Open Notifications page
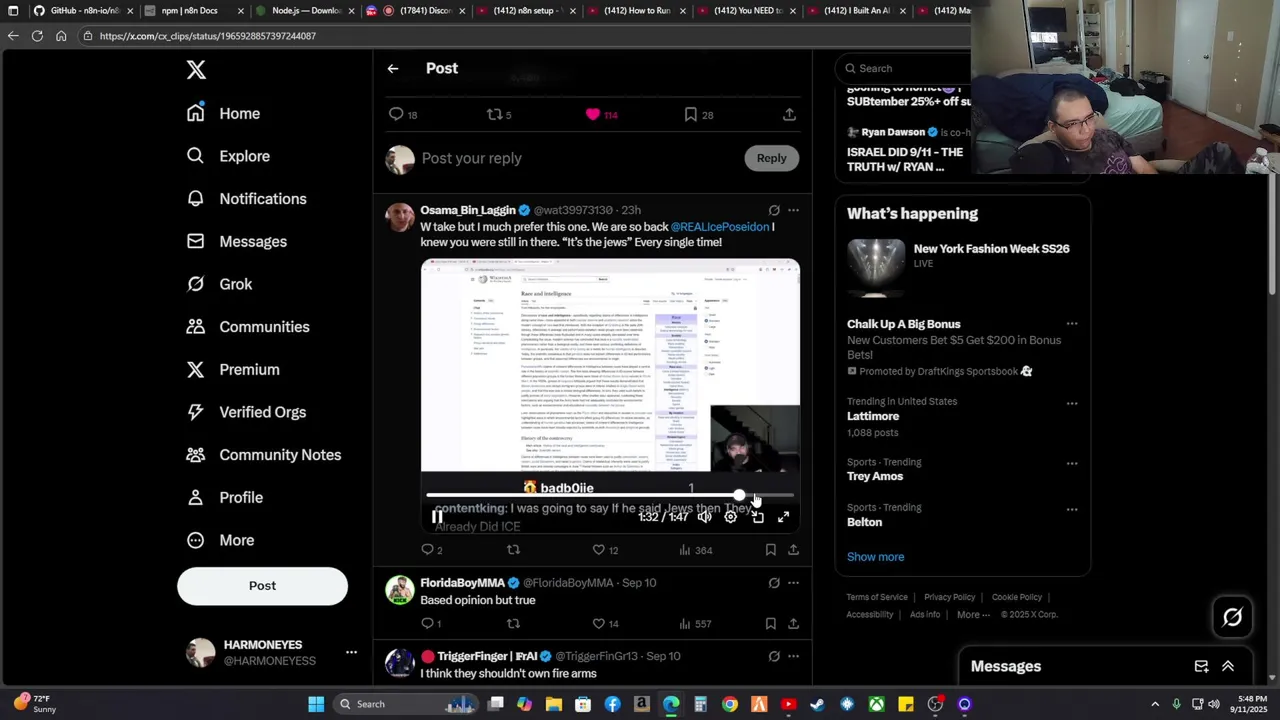The height and width of the screenshot is (720, 1280). click(x=246, y=199)
